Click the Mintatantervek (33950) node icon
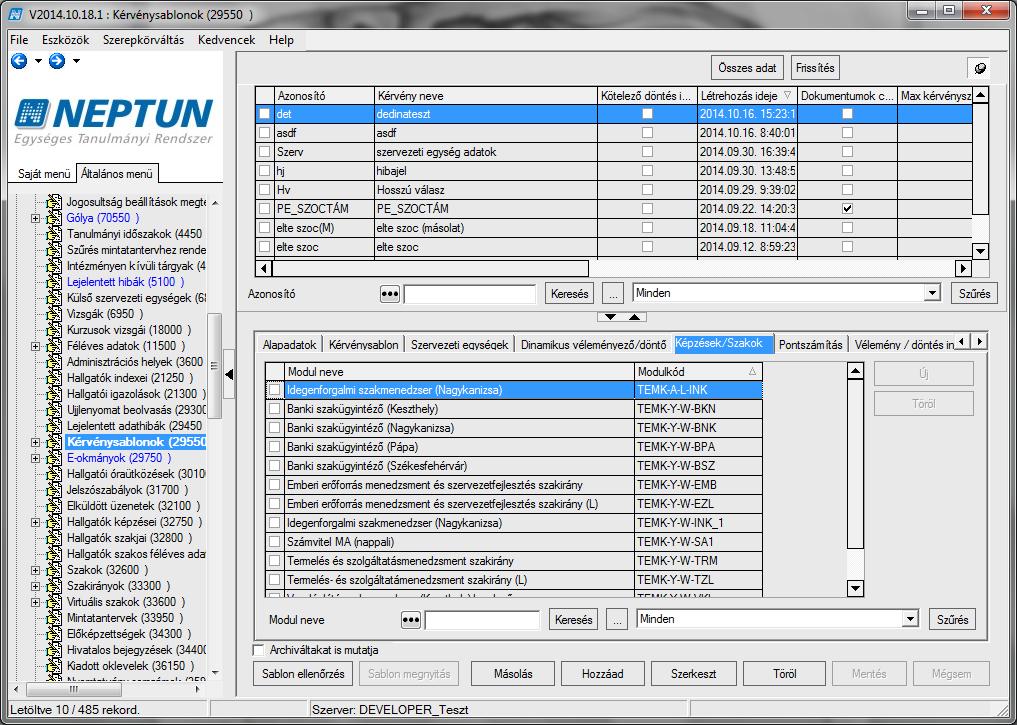The image size is (1017, 725). pos(54,618)
